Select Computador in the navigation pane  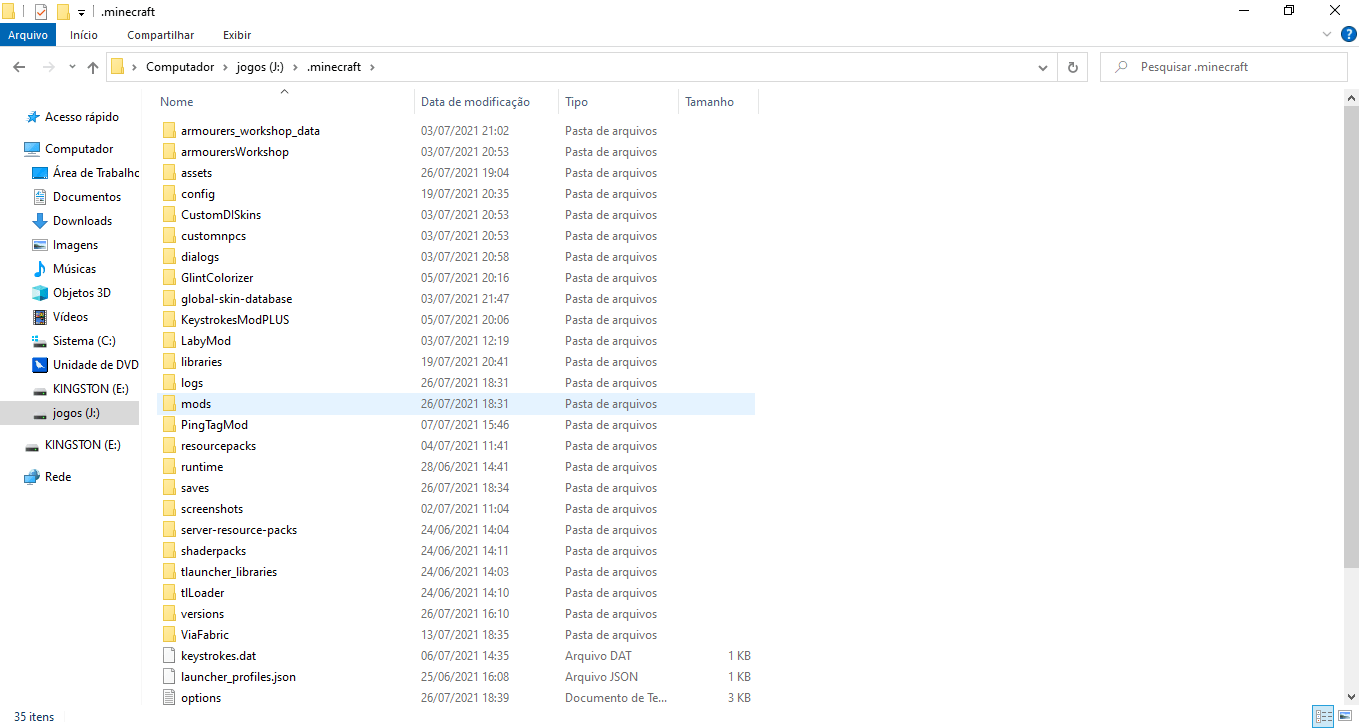79,149
